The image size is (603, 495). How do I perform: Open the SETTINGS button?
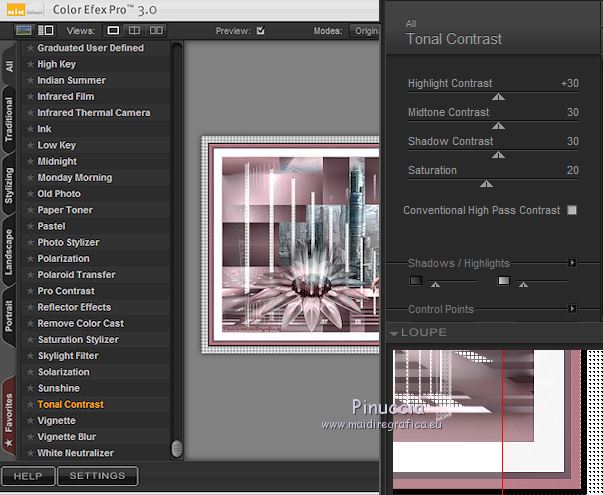(97, 476)
